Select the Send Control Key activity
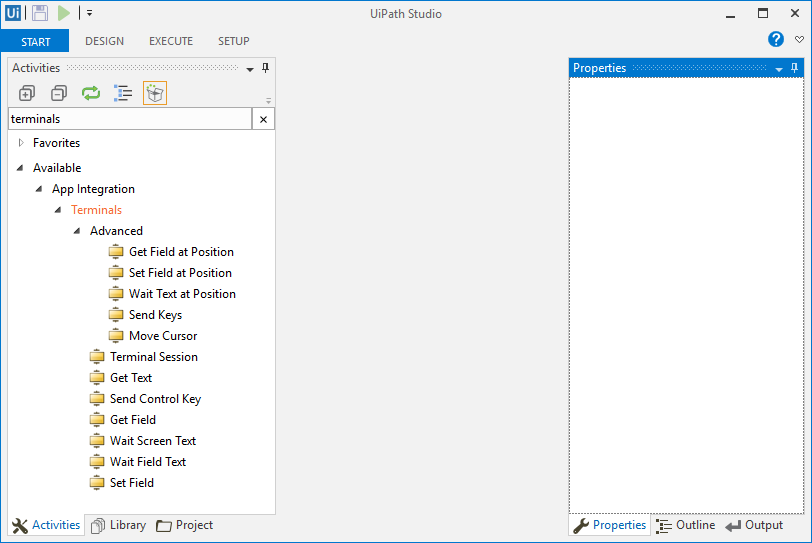This screenshot has width=812, height=543. [x=155, y=399]
